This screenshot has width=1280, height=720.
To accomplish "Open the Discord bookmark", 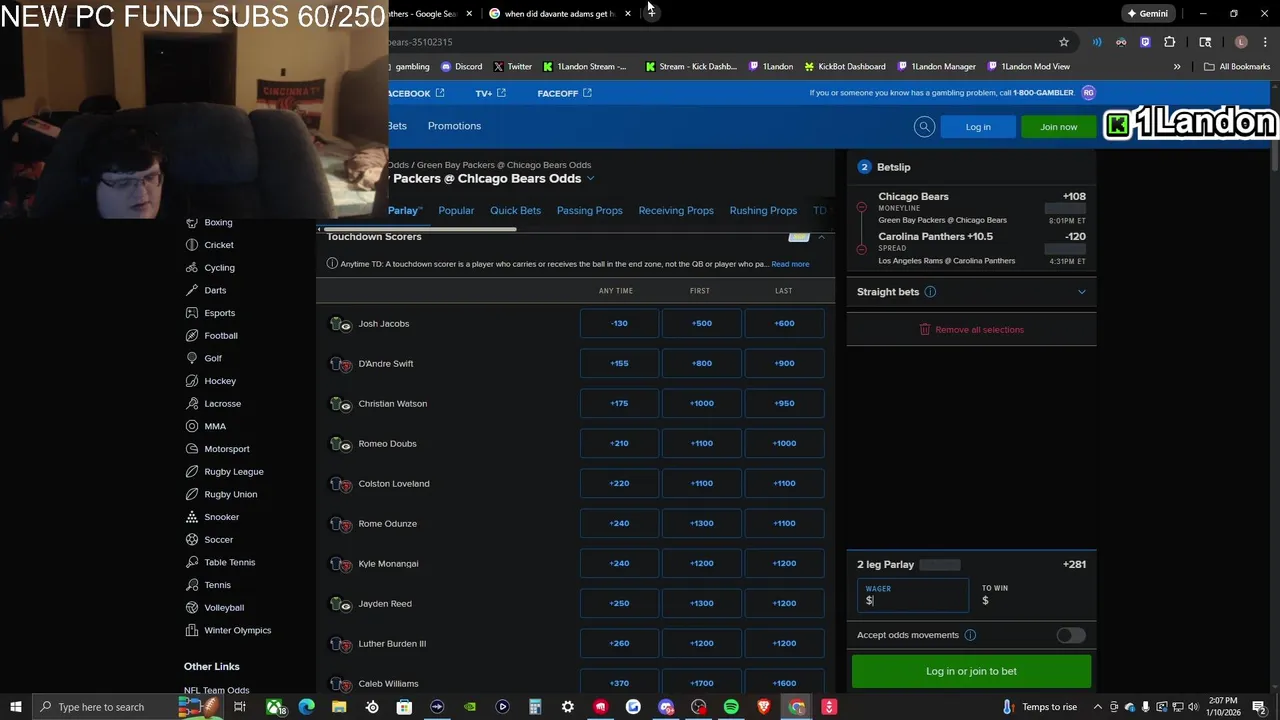I will pos(460,67).
